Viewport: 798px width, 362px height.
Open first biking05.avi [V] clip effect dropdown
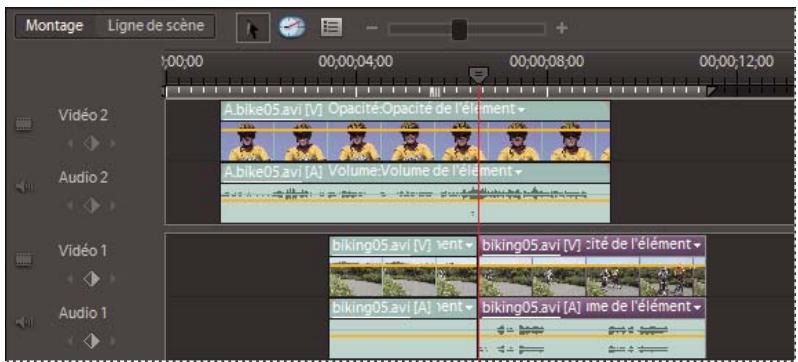click(469, 246)
